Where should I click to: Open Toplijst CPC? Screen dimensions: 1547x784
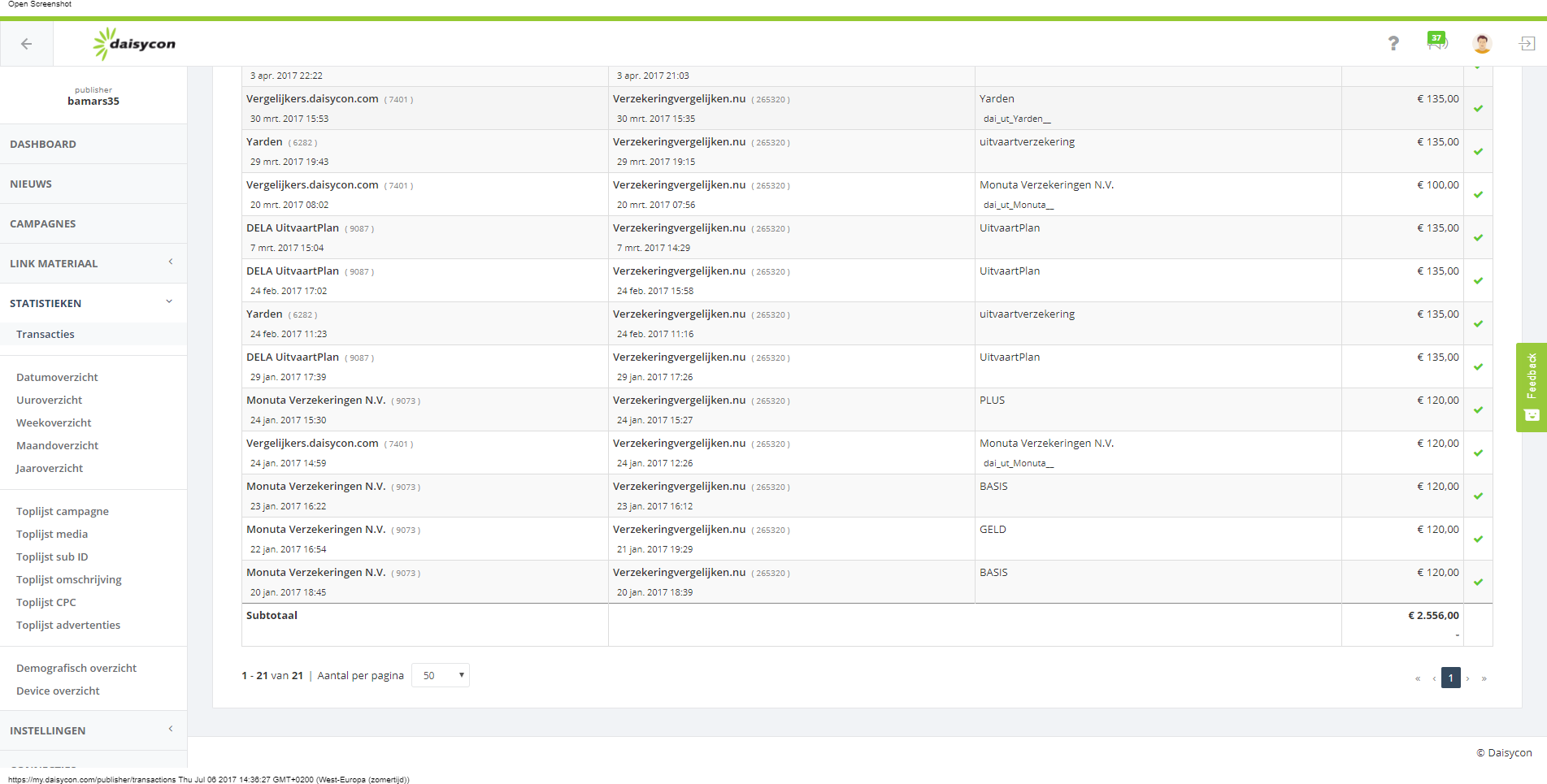[x=46, y=602]
